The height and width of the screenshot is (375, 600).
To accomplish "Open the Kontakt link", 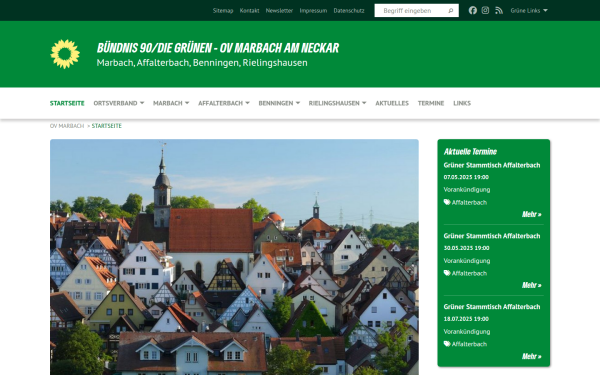I will click(249, 11).
